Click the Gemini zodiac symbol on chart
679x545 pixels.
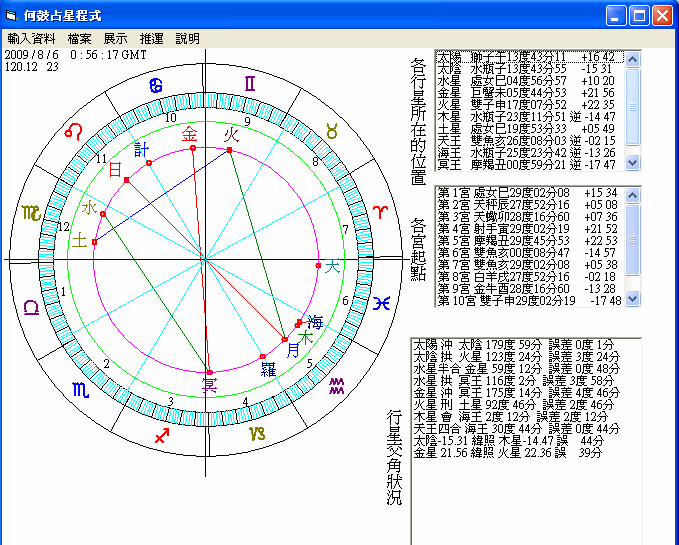click(x=250, y=84)
